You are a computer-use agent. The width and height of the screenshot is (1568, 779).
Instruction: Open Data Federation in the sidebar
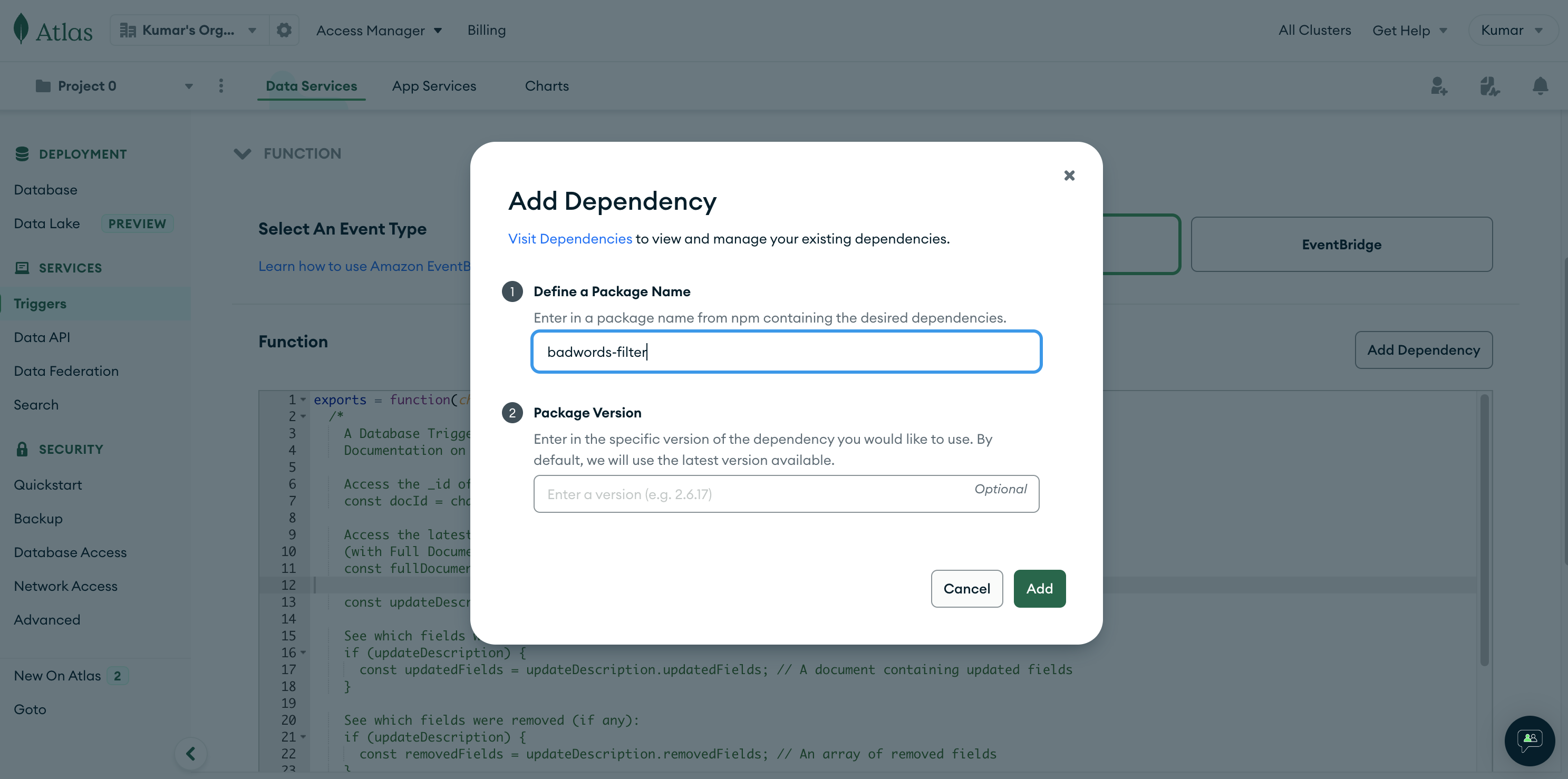click(x=66, y=371)
